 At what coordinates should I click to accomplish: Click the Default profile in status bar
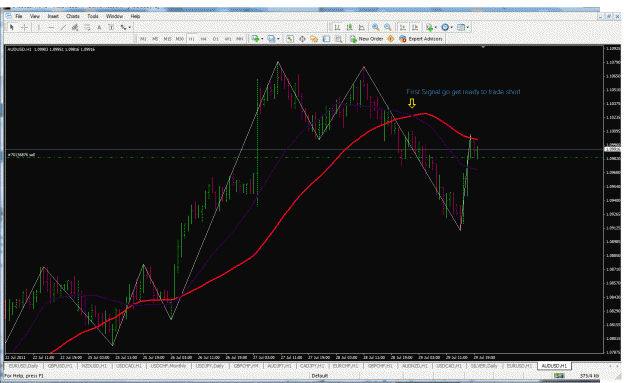point(320,375)
